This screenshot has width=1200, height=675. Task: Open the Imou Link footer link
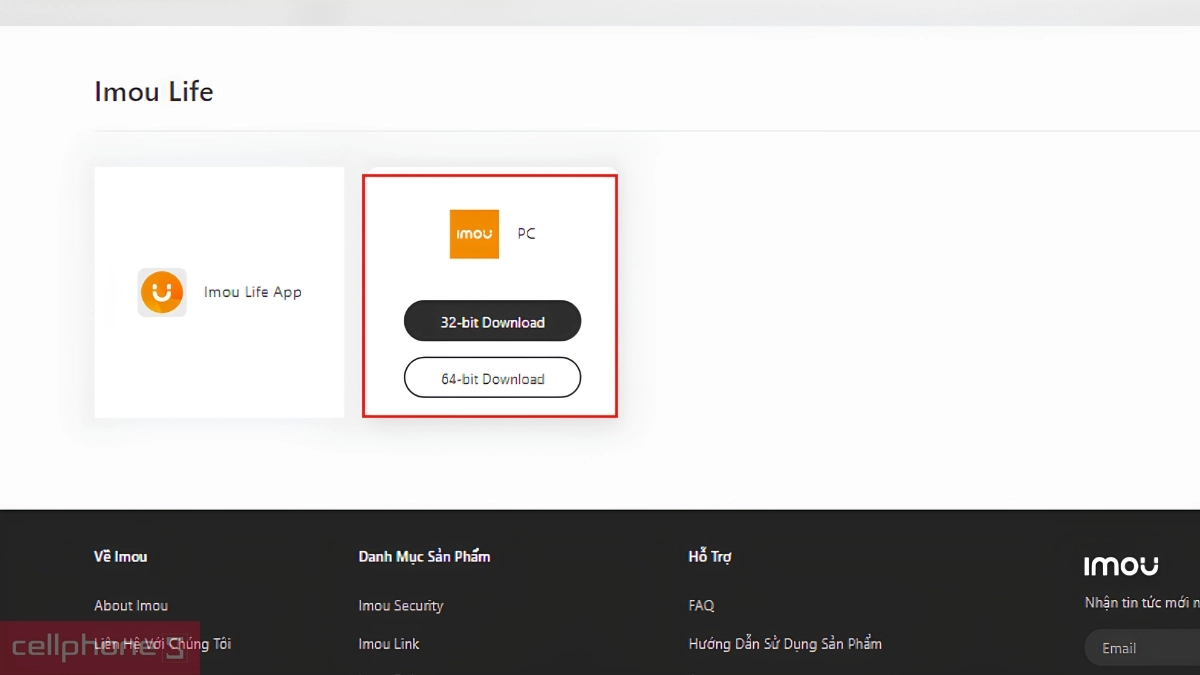tap(389, 644)
